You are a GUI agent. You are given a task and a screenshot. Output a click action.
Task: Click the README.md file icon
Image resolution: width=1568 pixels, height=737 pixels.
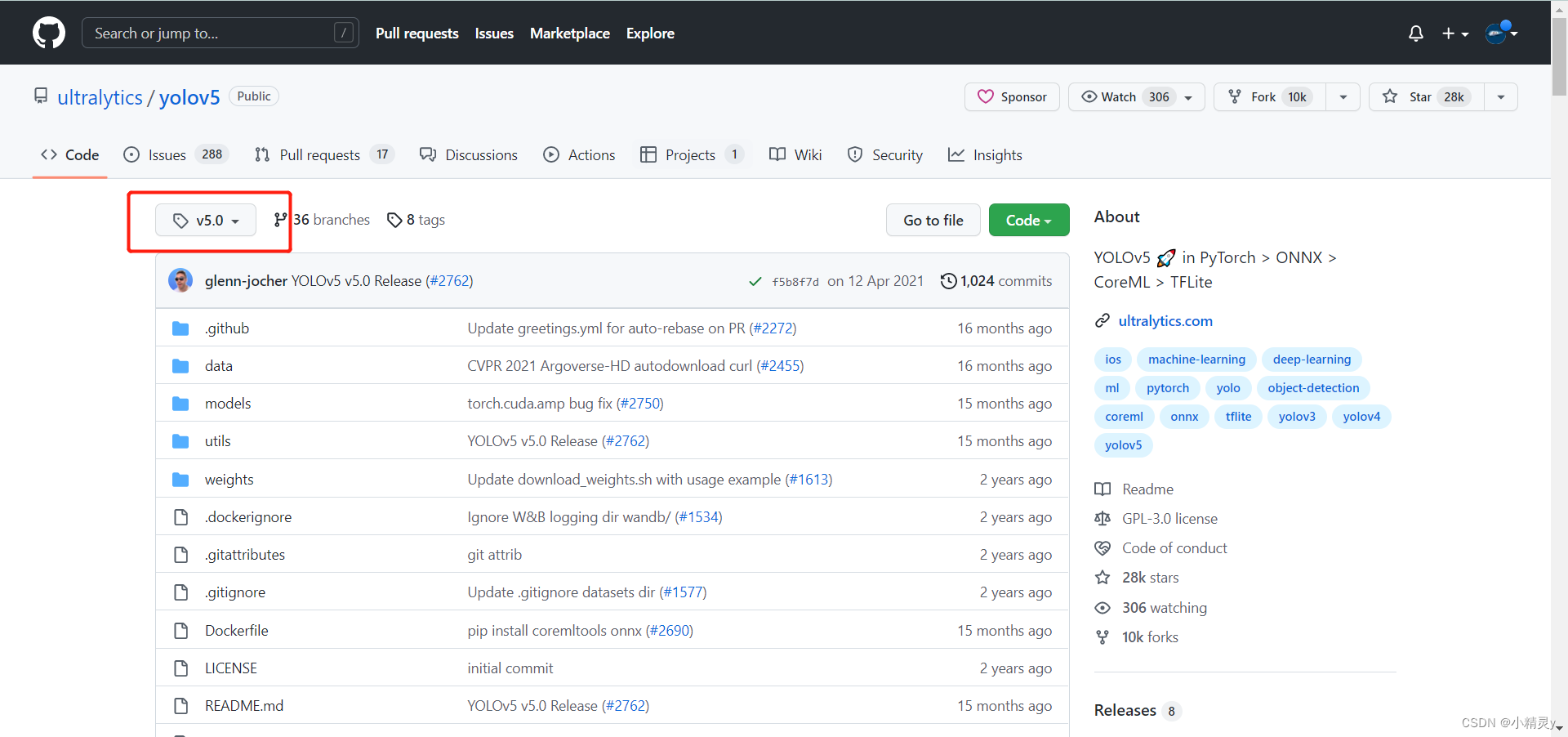(181, 706)
